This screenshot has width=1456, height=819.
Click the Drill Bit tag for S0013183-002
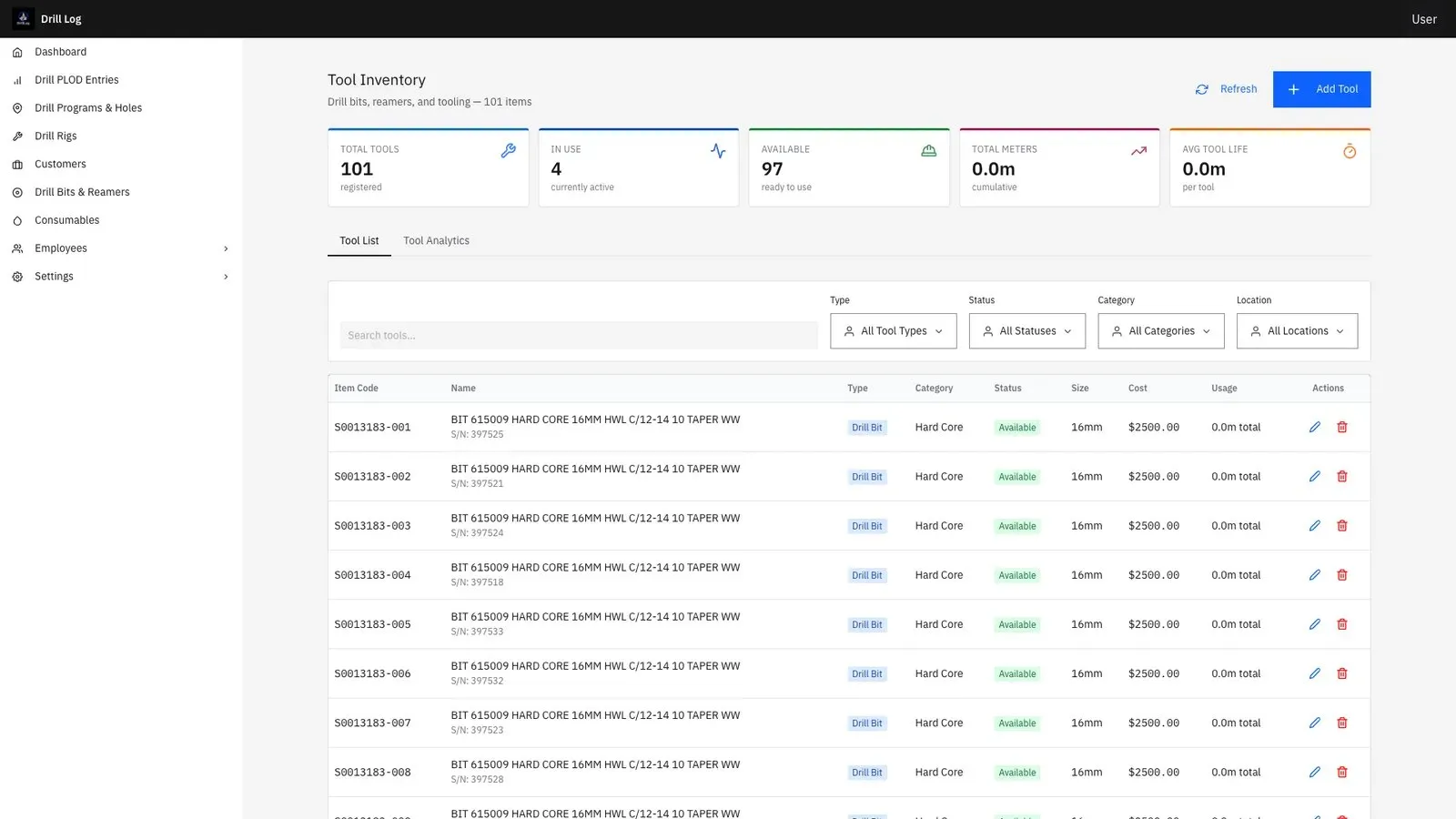pos(866,477)
